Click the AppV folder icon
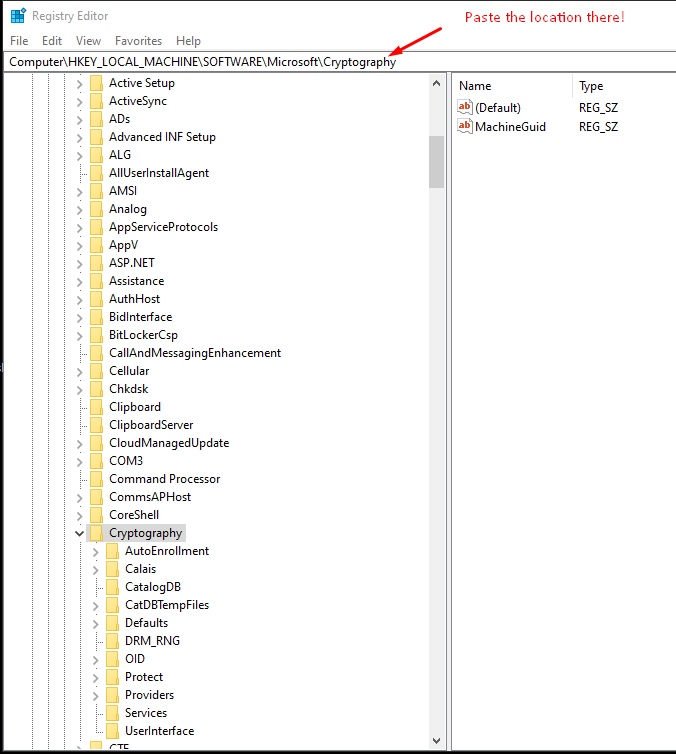This screenshot has width=676, height=754. click(x=97, y=245)
